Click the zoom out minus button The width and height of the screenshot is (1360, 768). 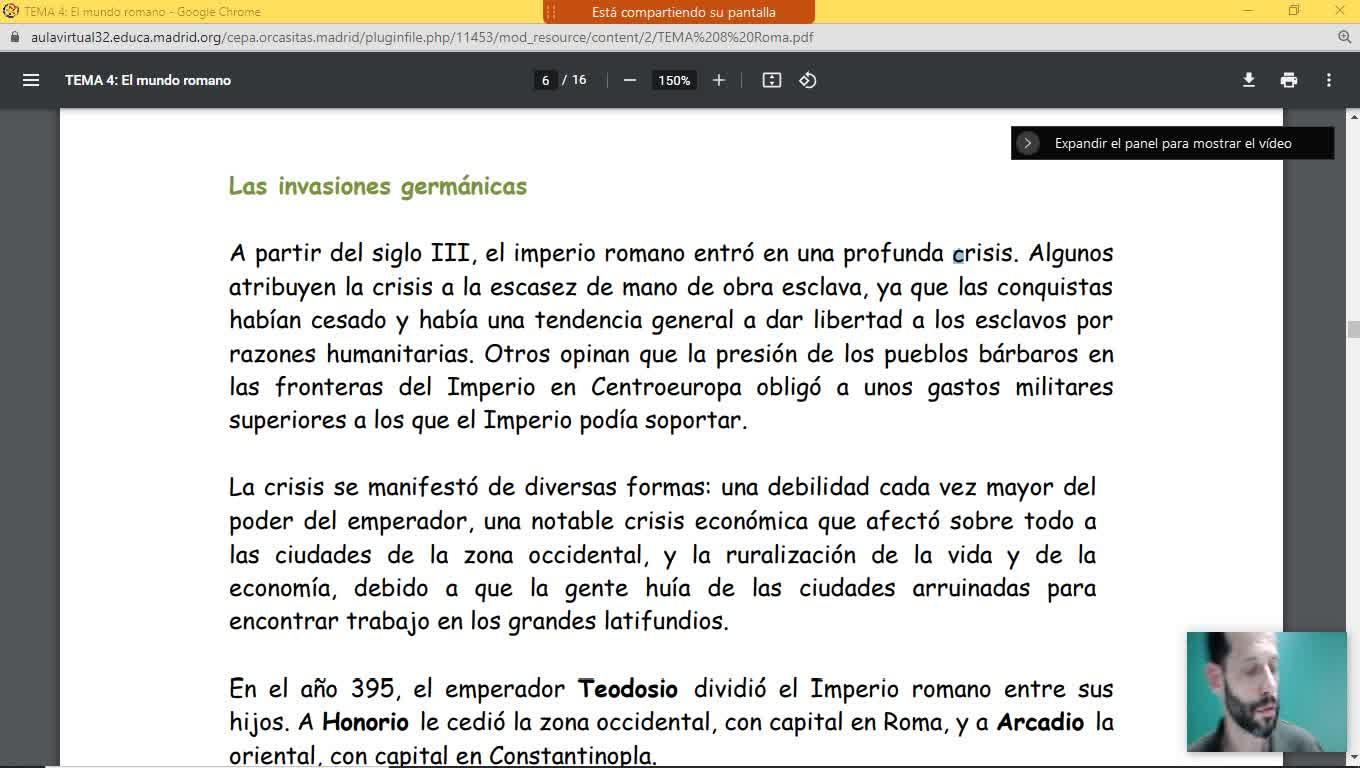pos(629,80)
